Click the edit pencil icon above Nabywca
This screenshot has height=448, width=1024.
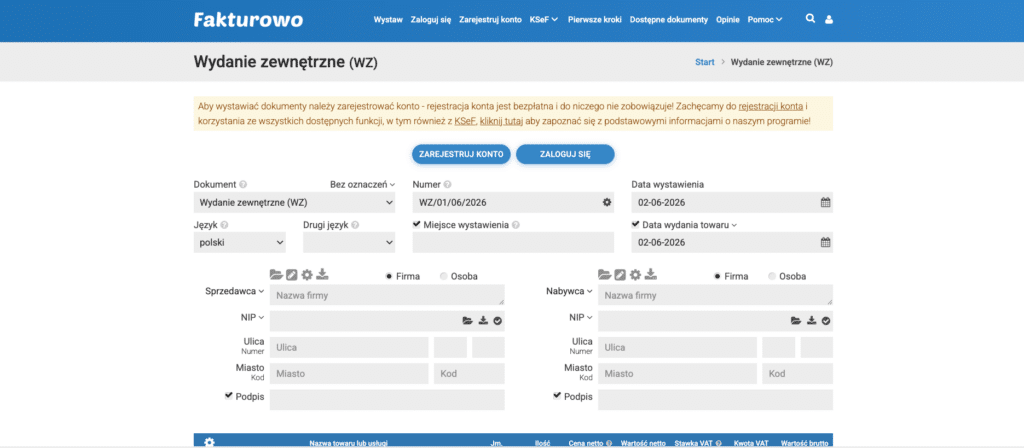[x=620, y=275]
